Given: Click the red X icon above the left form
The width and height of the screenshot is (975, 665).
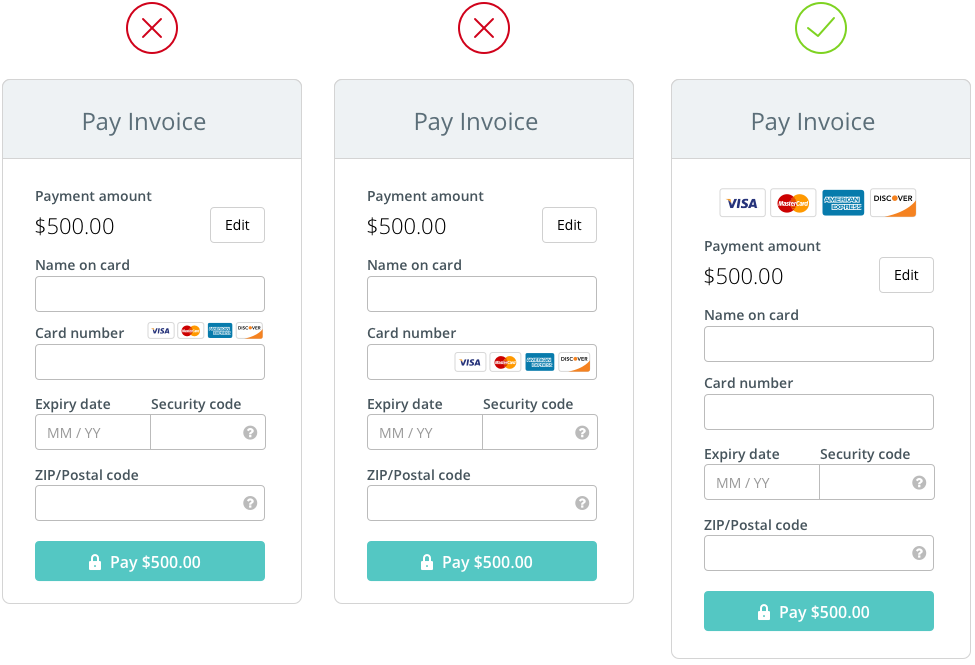Looking at the screenshot, I should coord(152,29).
